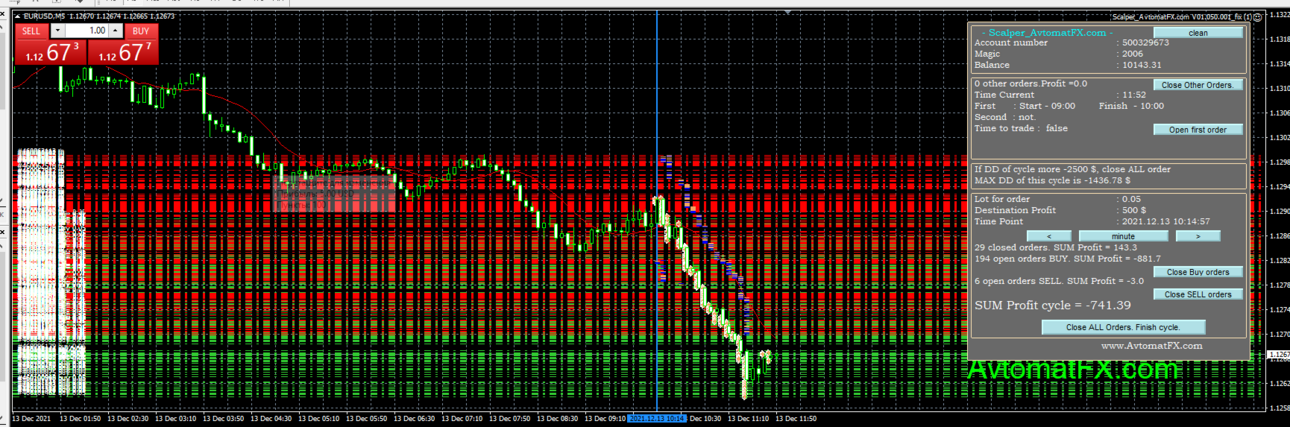Click the SUM Profit cycle = -741.39 text
This screenshot has width=1290, height=427.
tap(1053, 305)
